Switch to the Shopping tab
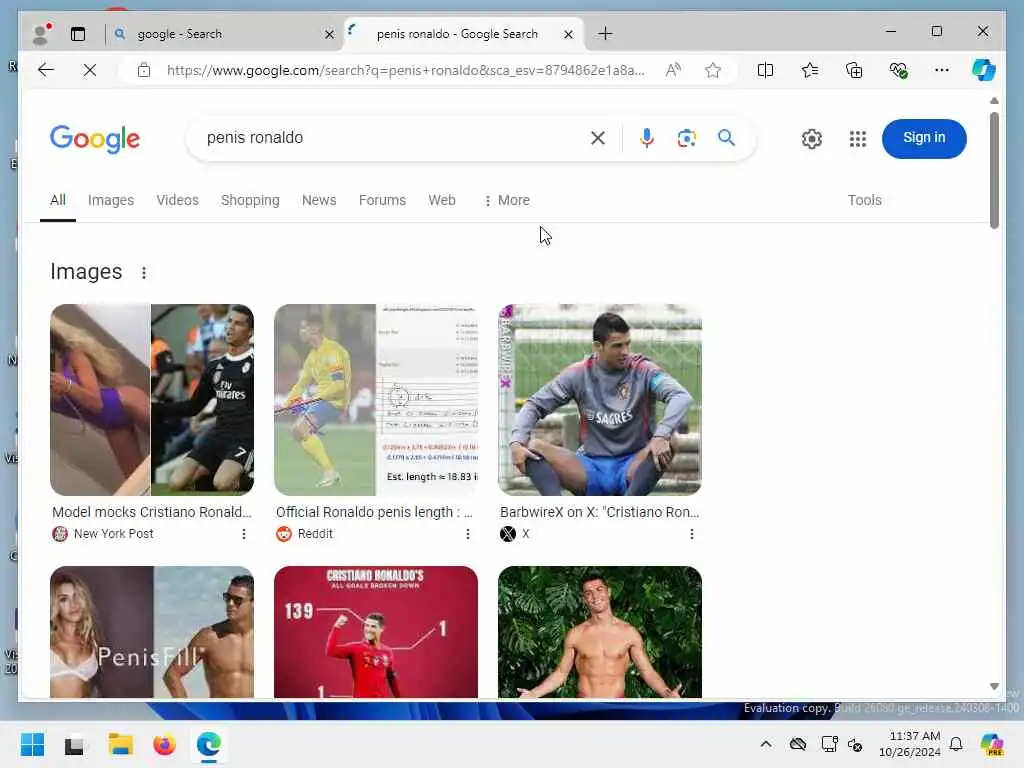The image size is (1024, 768). click(x=250, y=200)
